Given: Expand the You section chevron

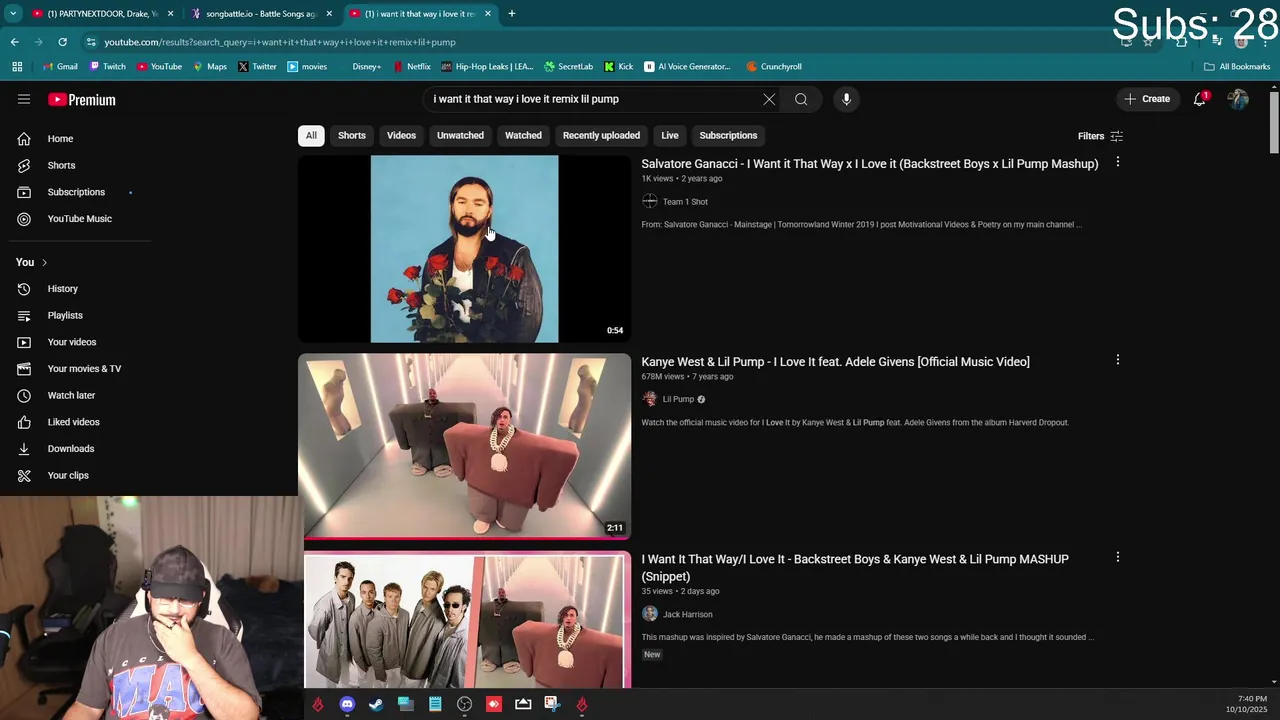Looking at the screenshot, I should coord(44,262).
